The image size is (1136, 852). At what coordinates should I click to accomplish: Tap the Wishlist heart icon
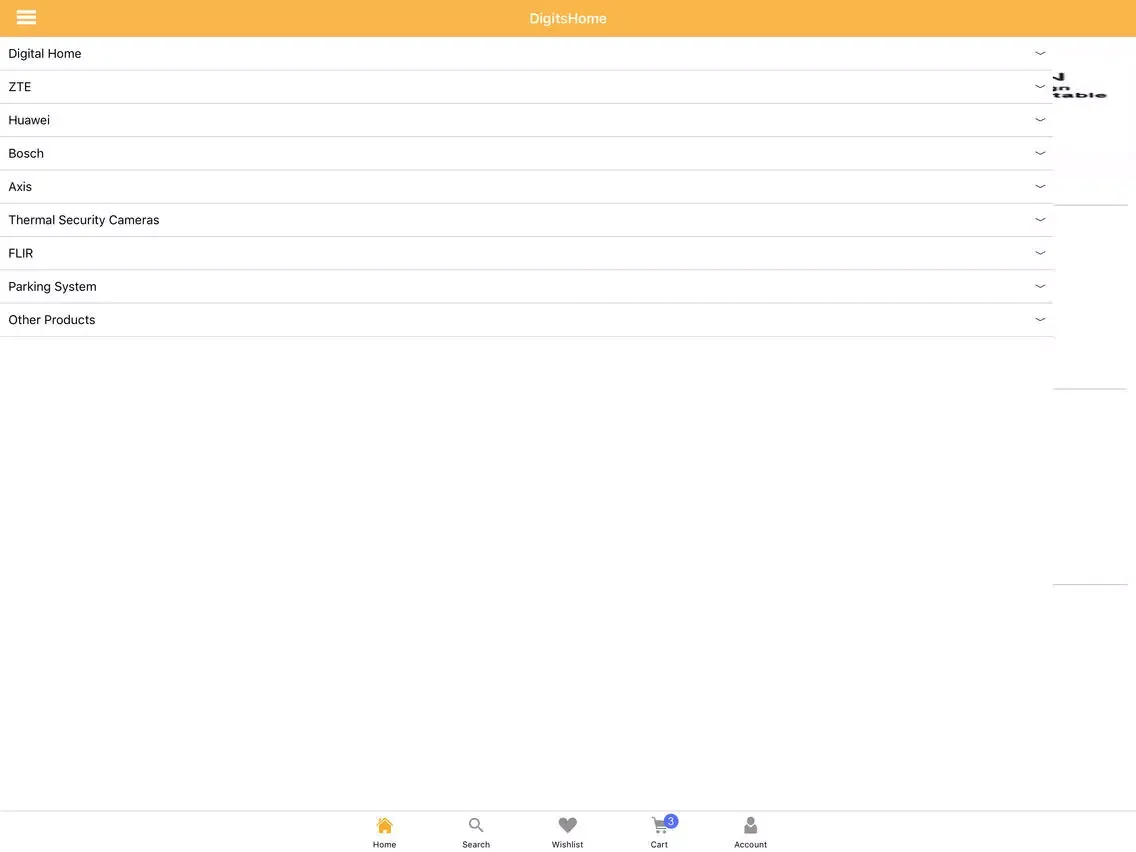coord(567,825)
